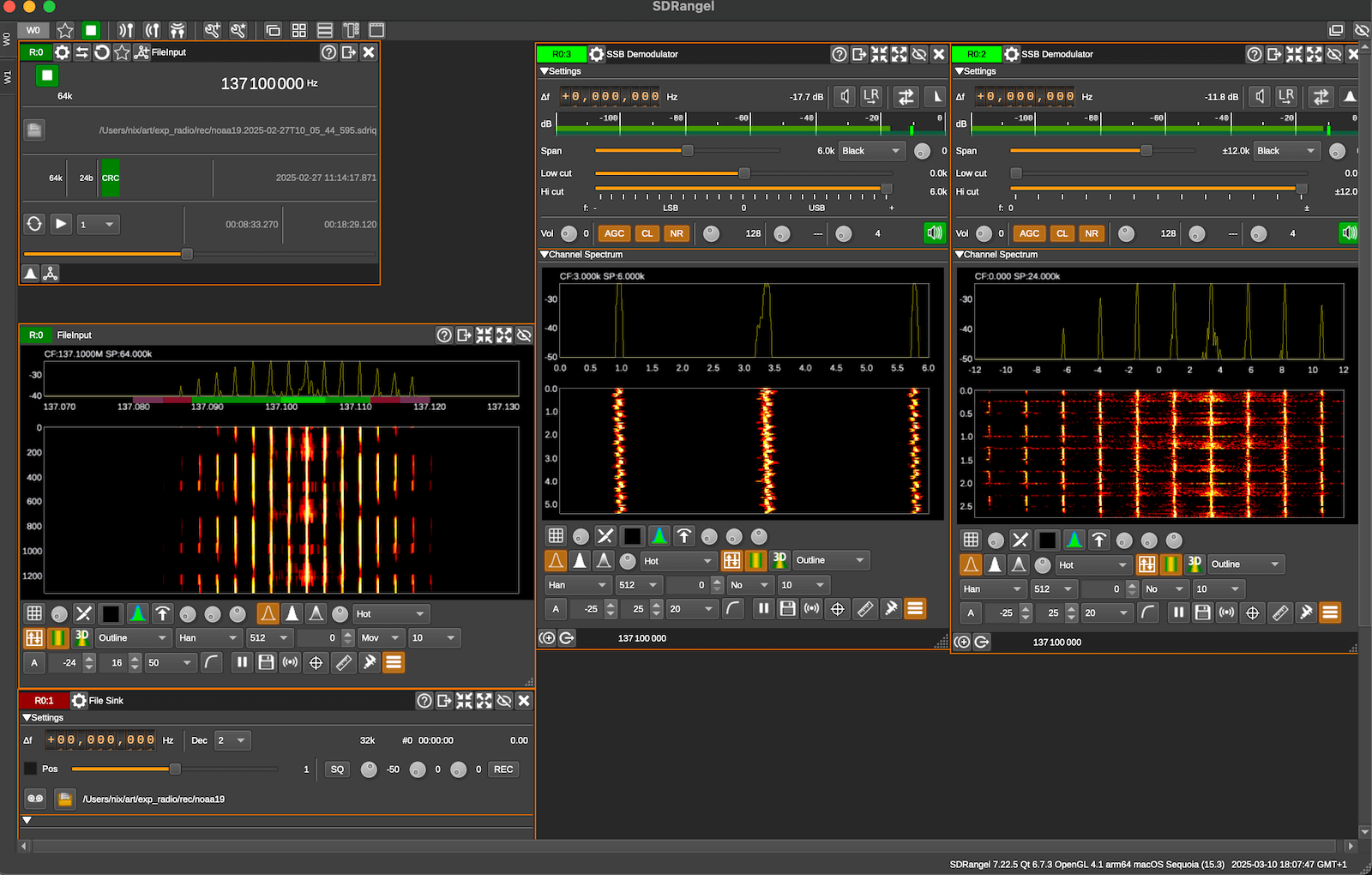
Task: Shrink the RO:3 SSB Demodulator window
Action: (879, 54)
